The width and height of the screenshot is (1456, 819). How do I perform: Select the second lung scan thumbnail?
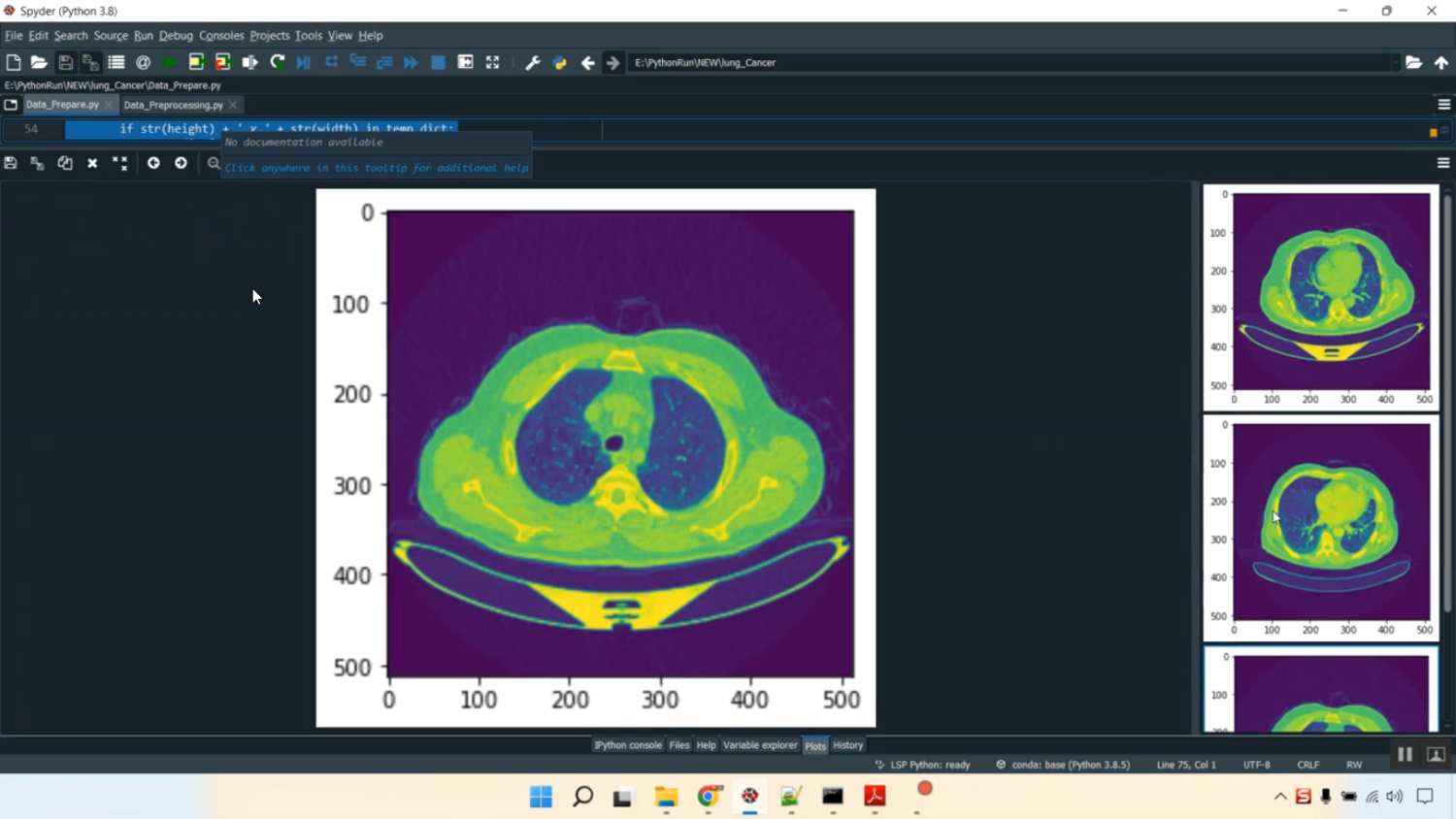(x=1317, y=524)
